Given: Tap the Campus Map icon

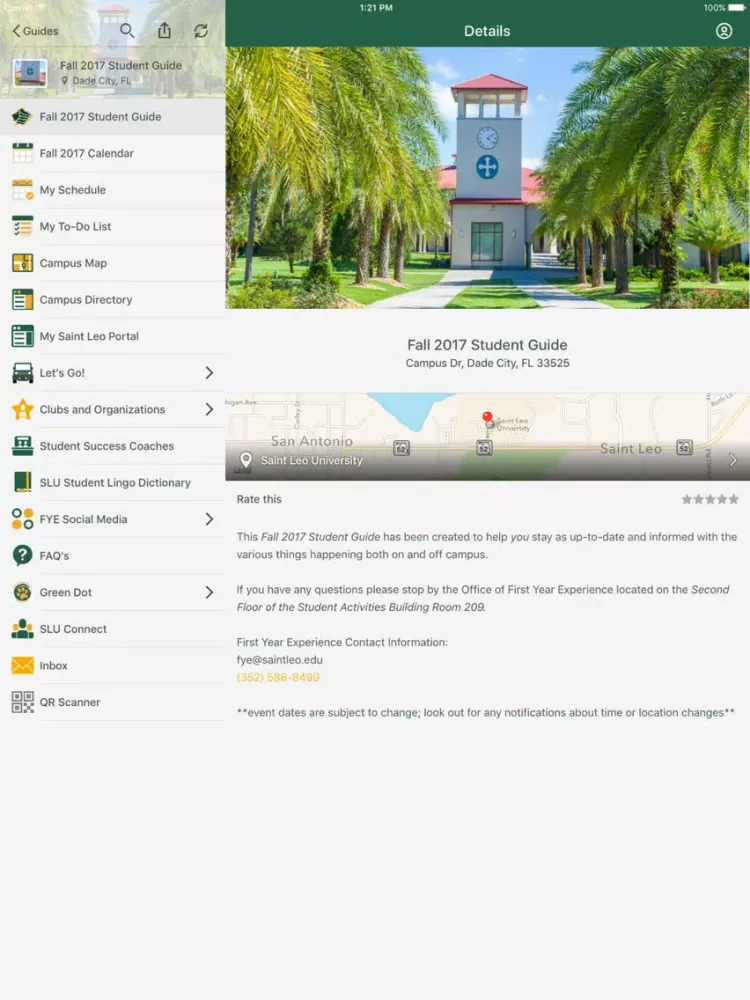Looking at the screenshot, I should coord(22,263).
